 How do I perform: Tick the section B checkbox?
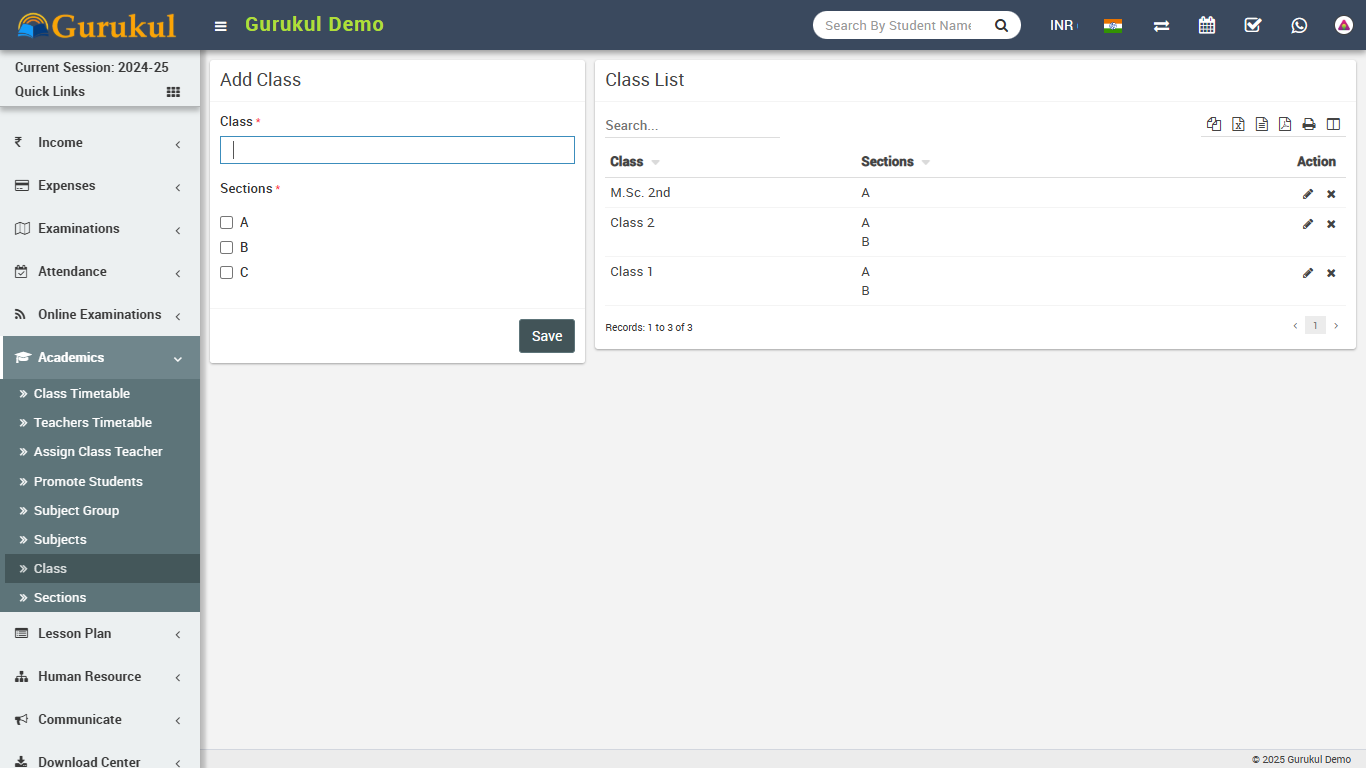tap(227, 248)
